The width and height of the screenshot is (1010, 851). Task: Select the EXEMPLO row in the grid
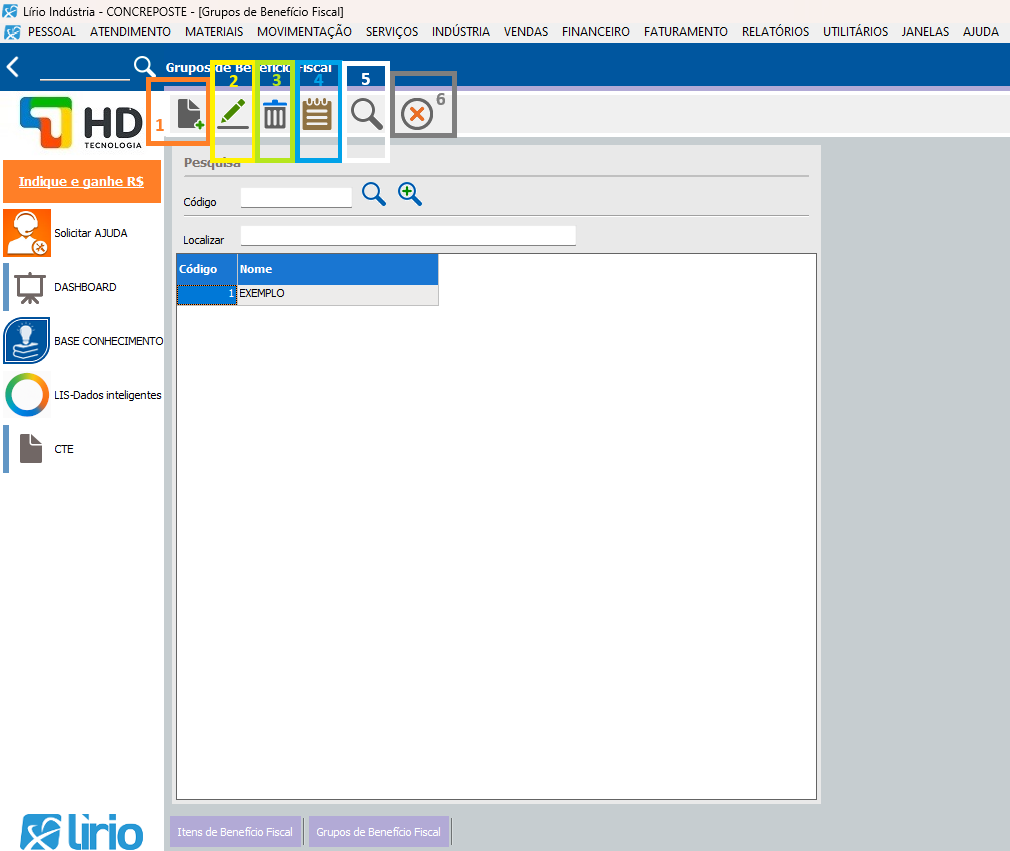336,294
